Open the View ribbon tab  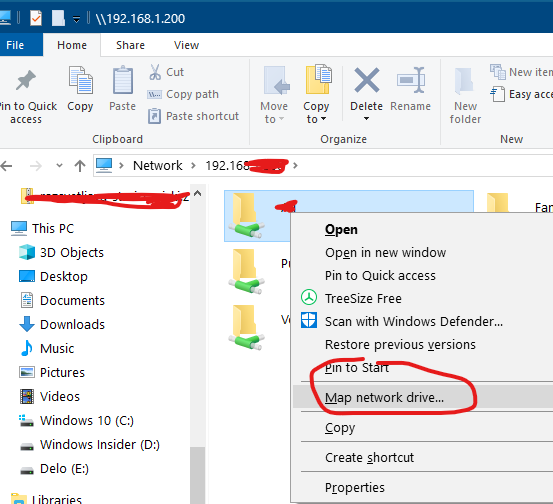(x=186, y=45)
